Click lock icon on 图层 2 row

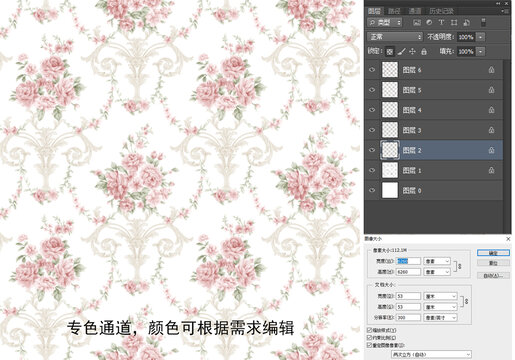point(491,150)
